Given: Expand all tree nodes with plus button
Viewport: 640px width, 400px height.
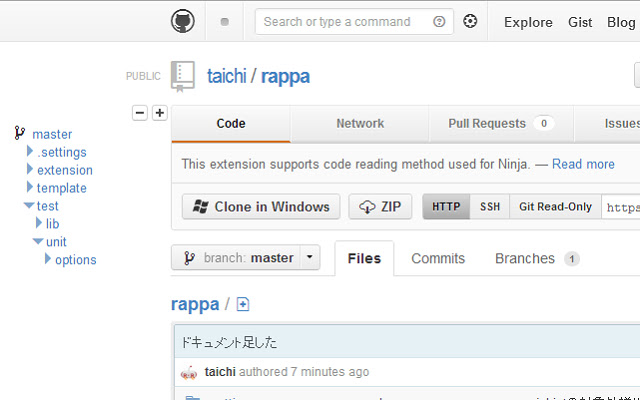Looking at the screenshot, I should point(159,113).
